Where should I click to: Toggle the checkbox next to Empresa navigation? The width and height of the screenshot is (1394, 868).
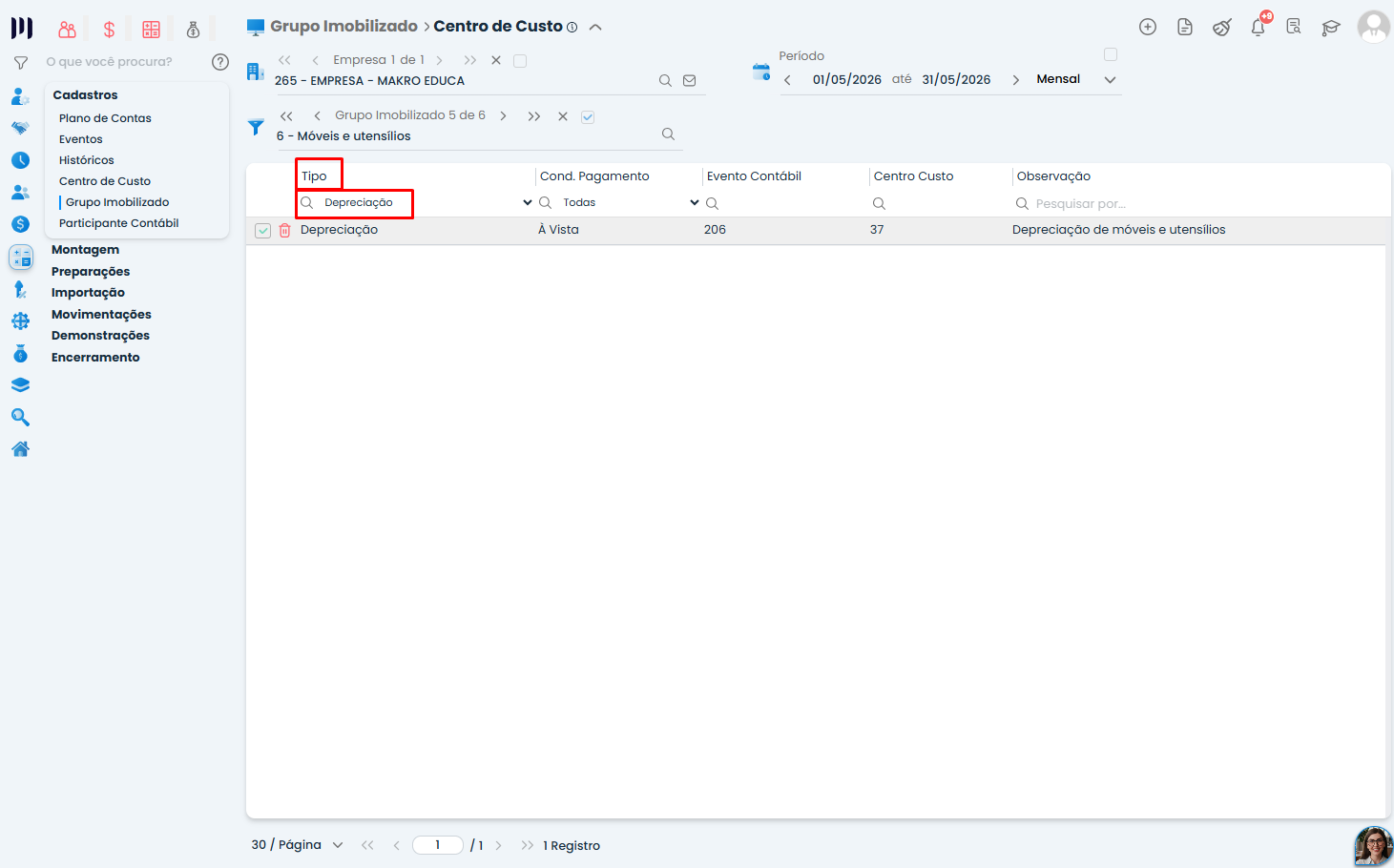click(x=520, y=61)
